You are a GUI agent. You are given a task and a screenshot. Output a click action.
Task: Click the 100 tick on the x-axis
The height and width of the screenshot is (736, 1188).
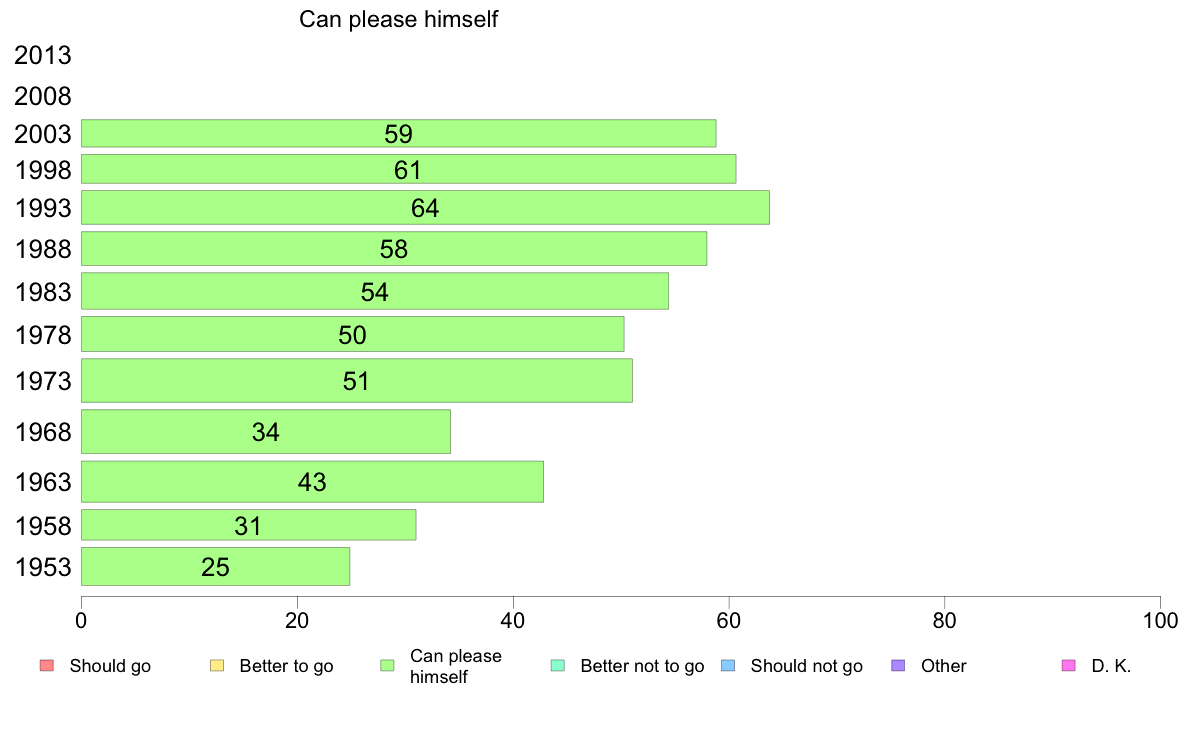[1160, 621]
